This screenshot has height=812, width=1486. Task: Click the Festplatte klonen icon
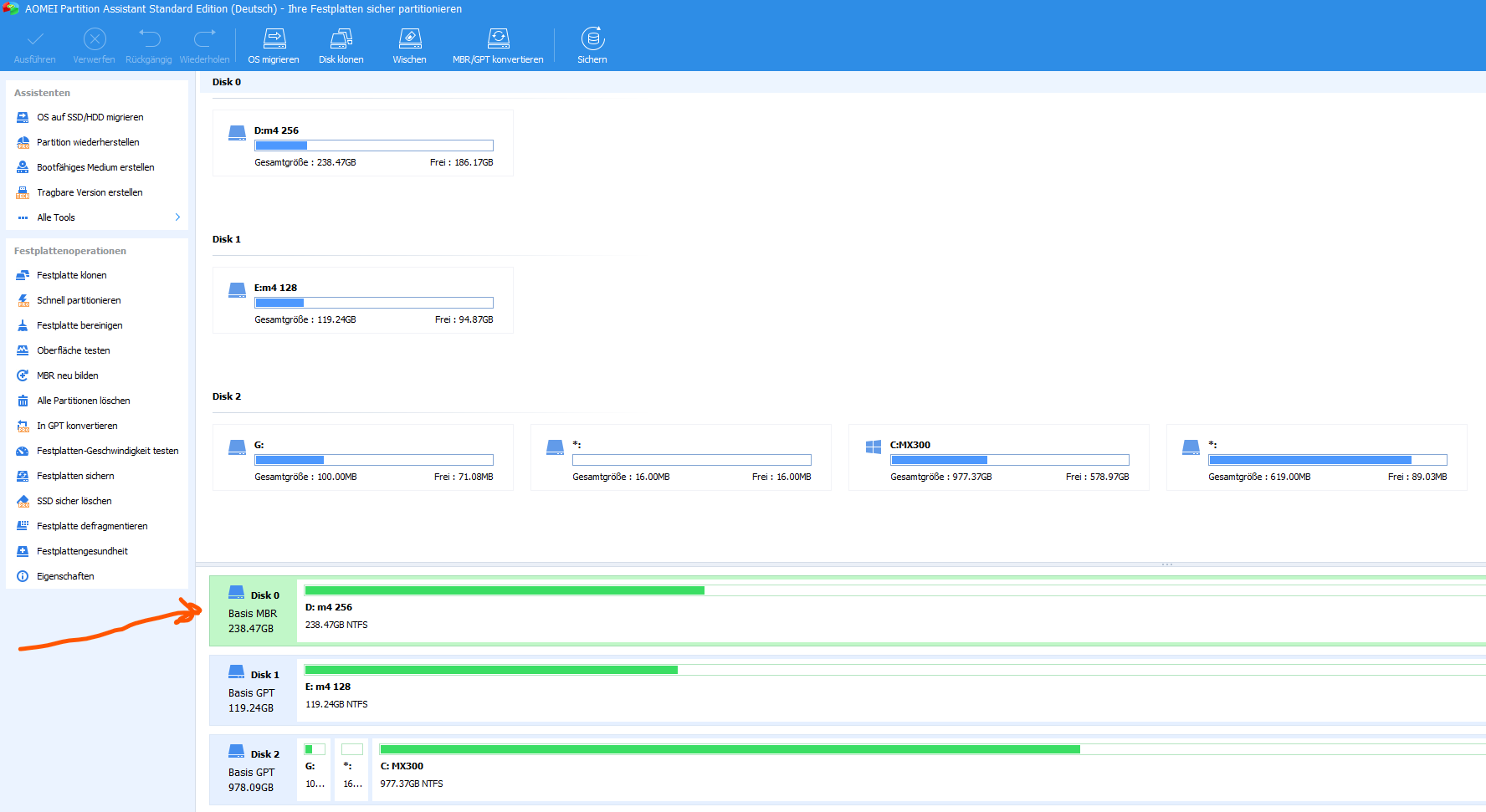pos(23,275)
